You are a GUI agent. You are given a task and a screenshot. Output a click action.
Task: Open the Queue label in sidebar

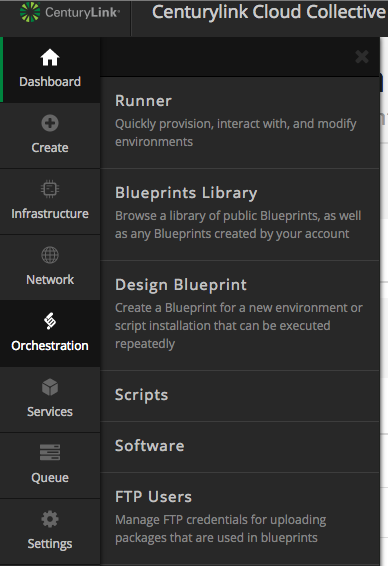pyautogui.click(x=50, y=478)
